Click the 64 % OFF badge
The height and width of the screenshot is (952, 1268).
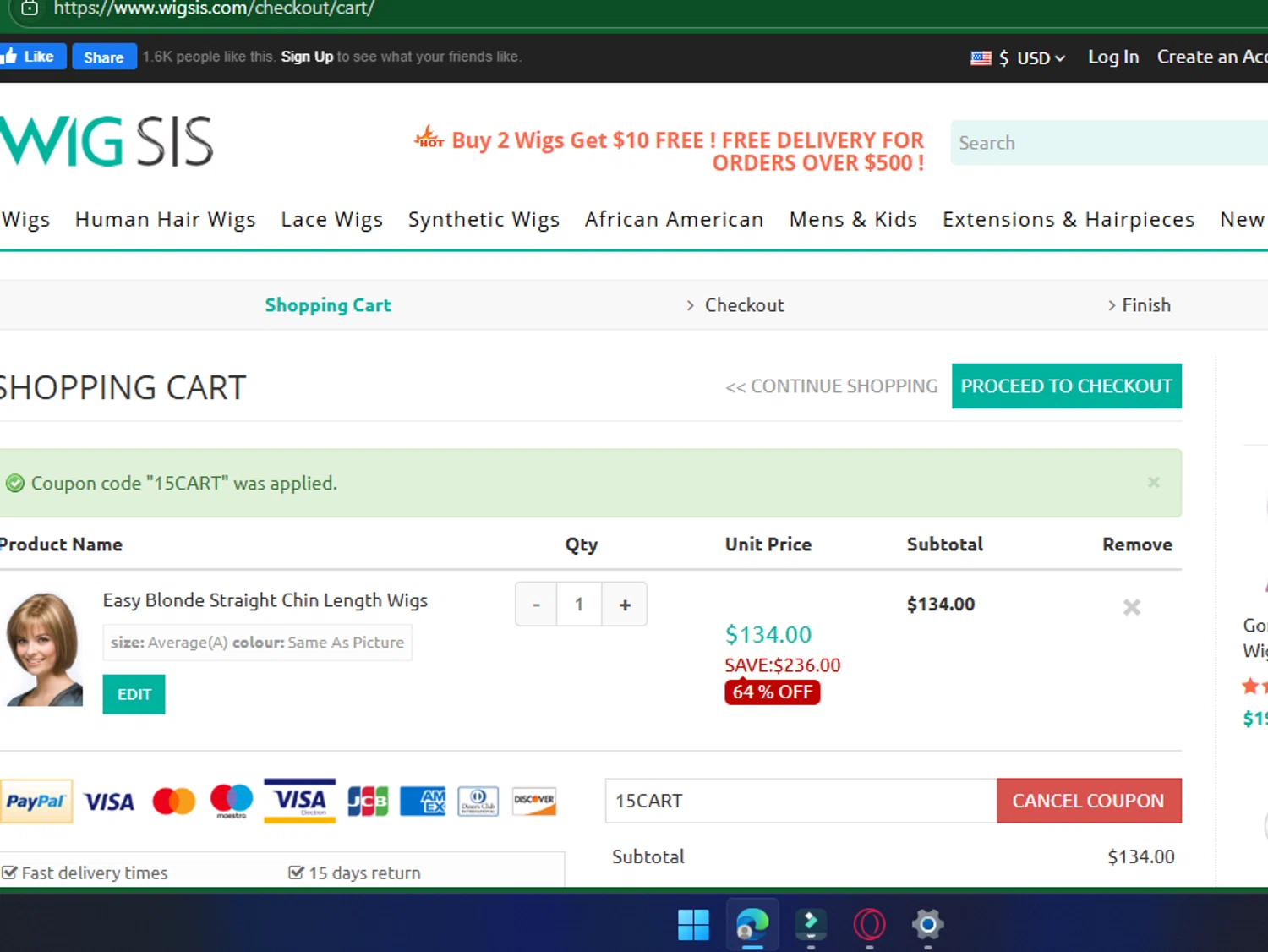pos(772,692)
